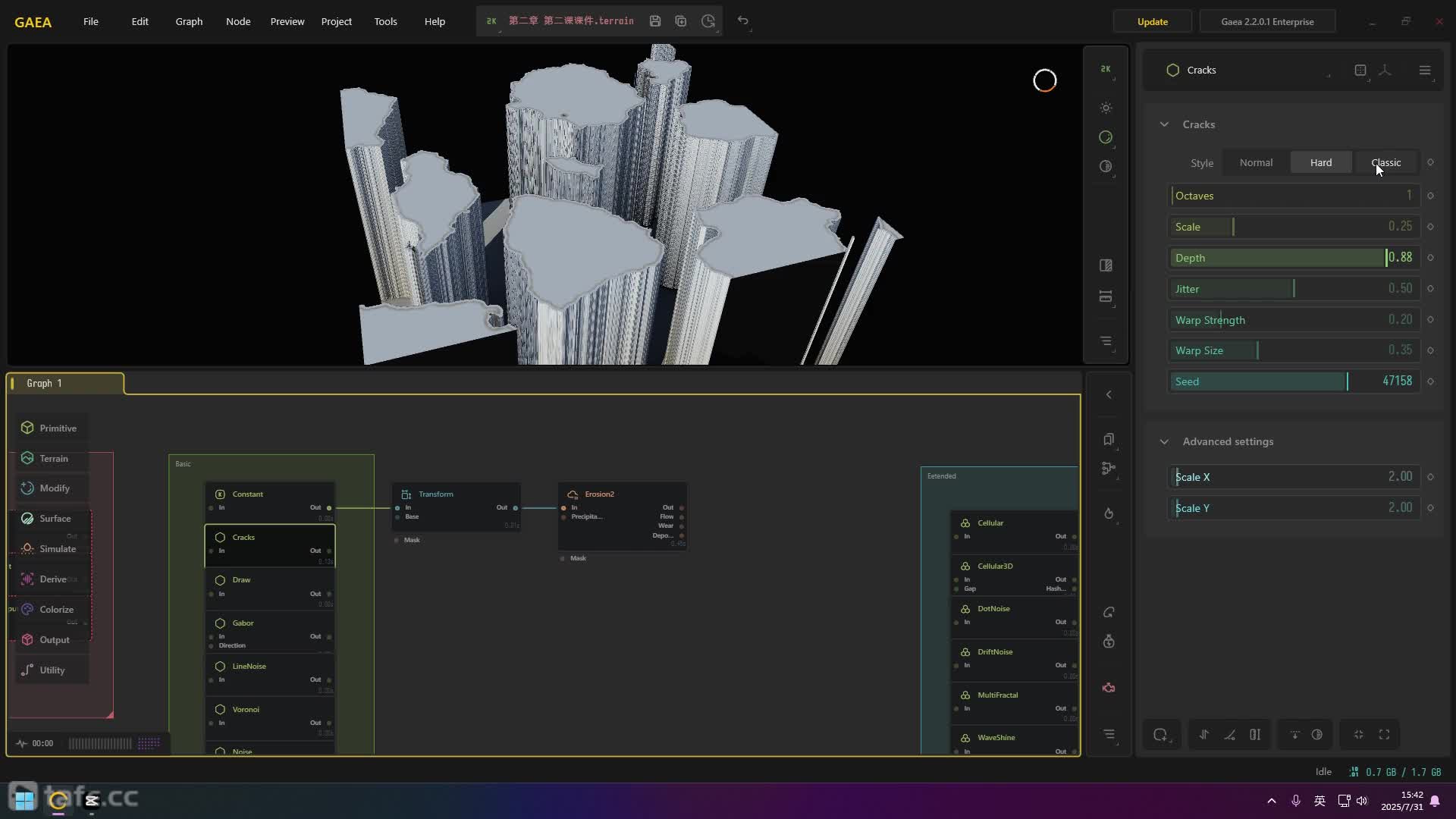Image resolution: width=1456 pixels, height=819 pixels.
Task: Click the Jitter slider
Action: pyautogui.click(x=1292, y=289)
